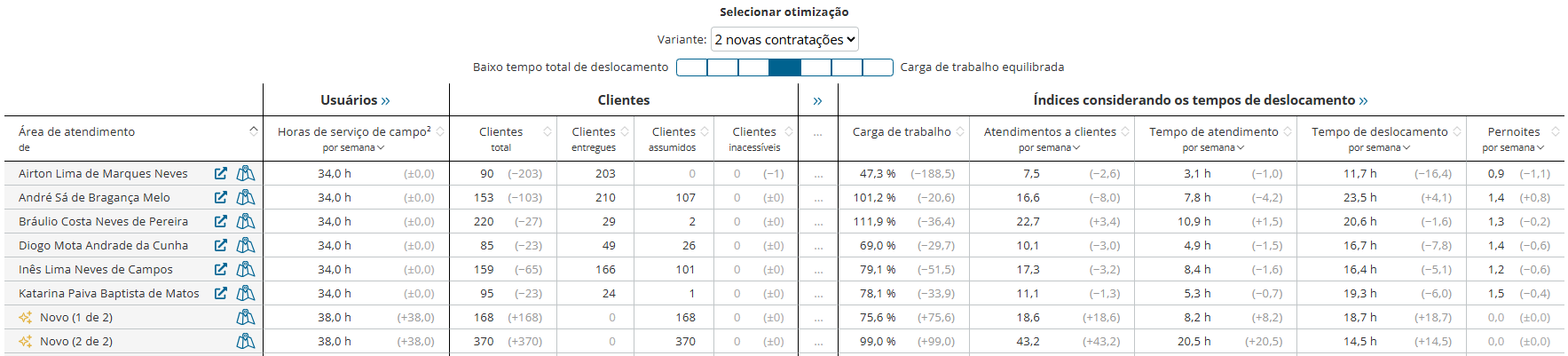Open 'por semana' dropdown under Horas de serviço
The image size is (1568, 356).
(x=353, y=148)
